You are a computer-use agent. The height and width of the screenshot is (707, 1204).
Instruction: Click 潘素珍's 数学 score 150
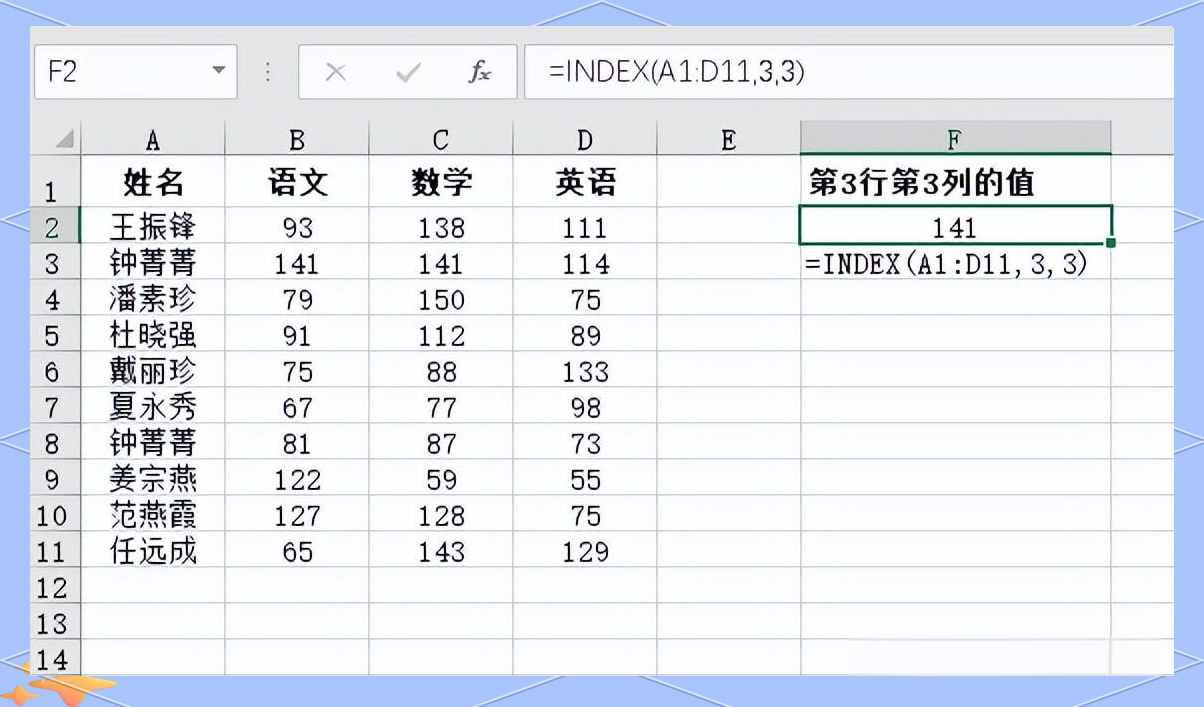(441, 299)
